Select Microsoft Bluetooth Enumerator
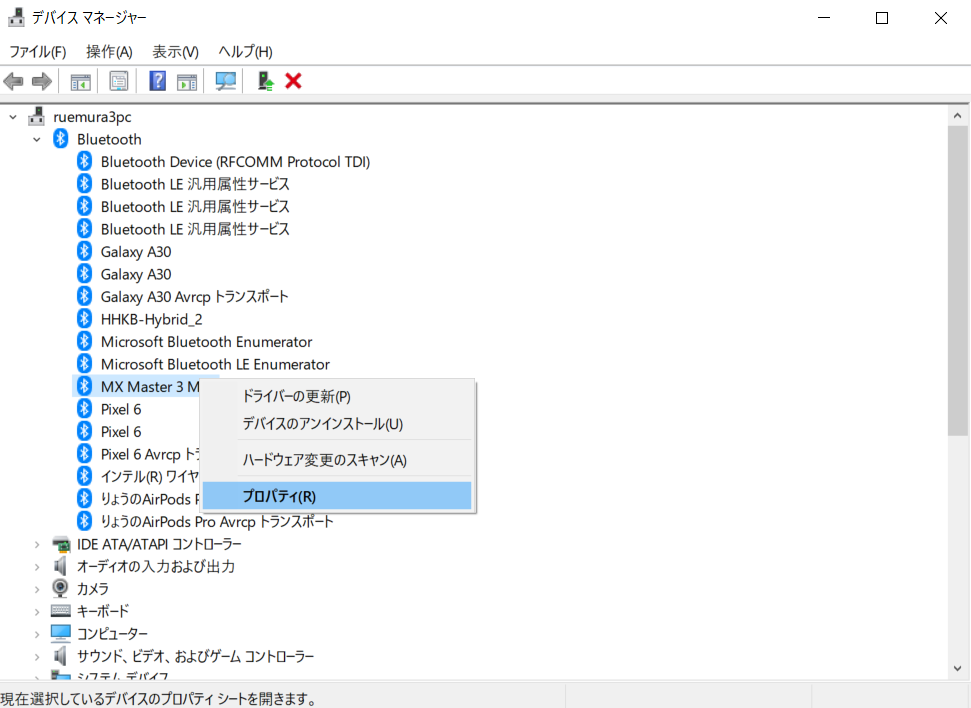This screenshot has width=971, height=708. pyautogui.click(x=206, y=341)
